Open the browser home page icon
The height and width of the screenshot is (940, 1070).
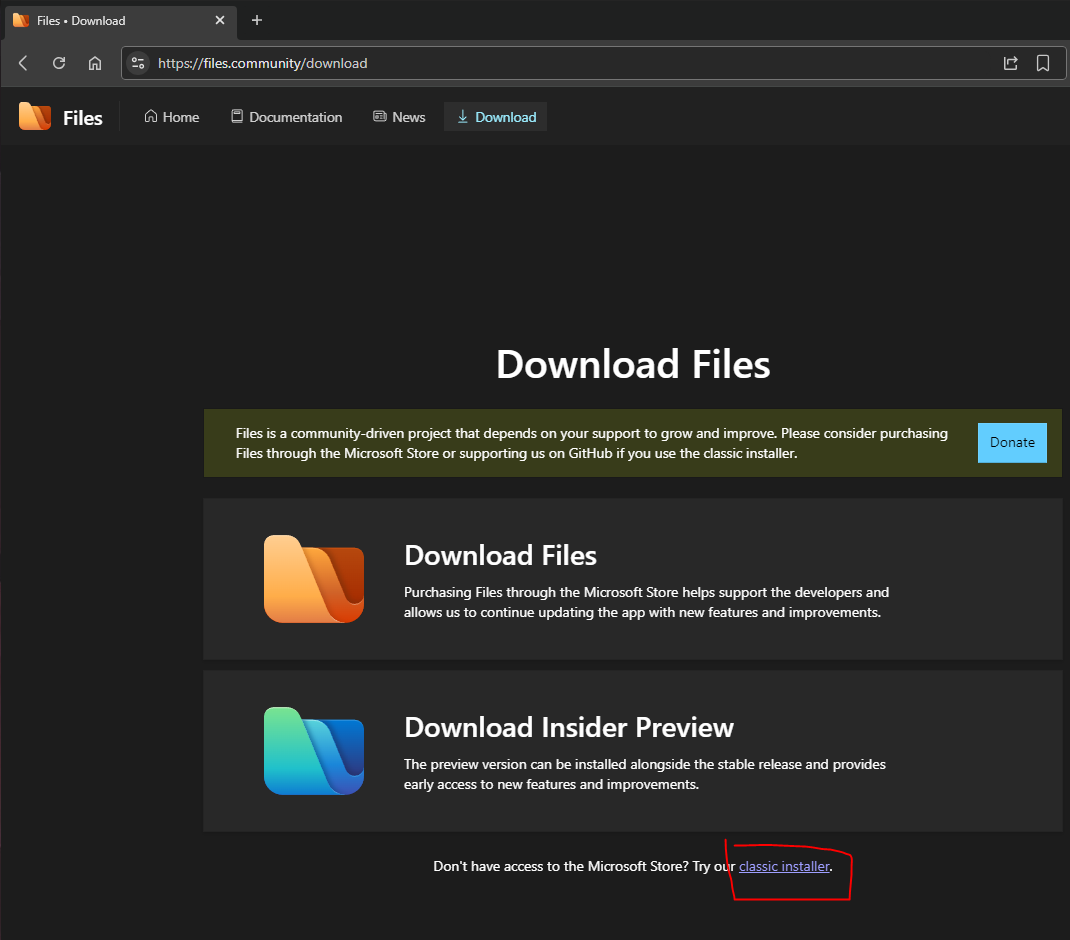(95, 63)
